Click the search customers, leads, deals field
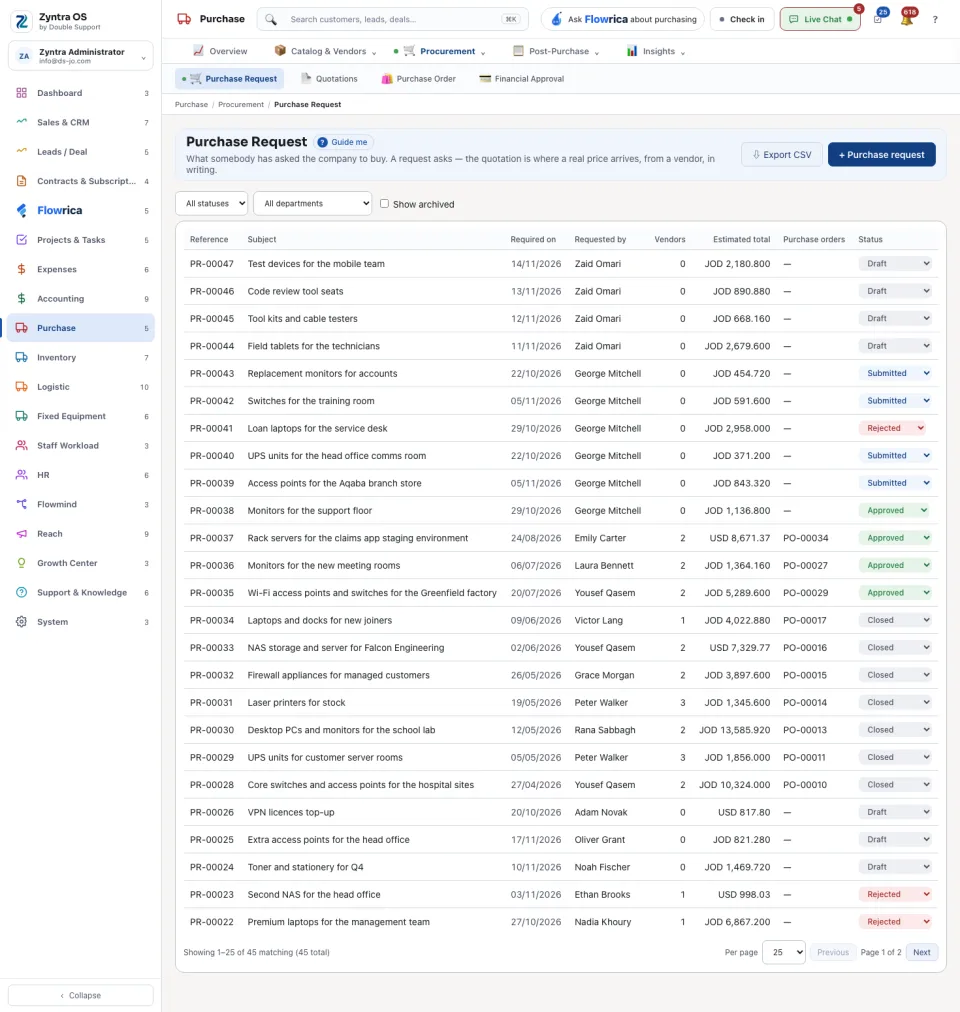 393,19
